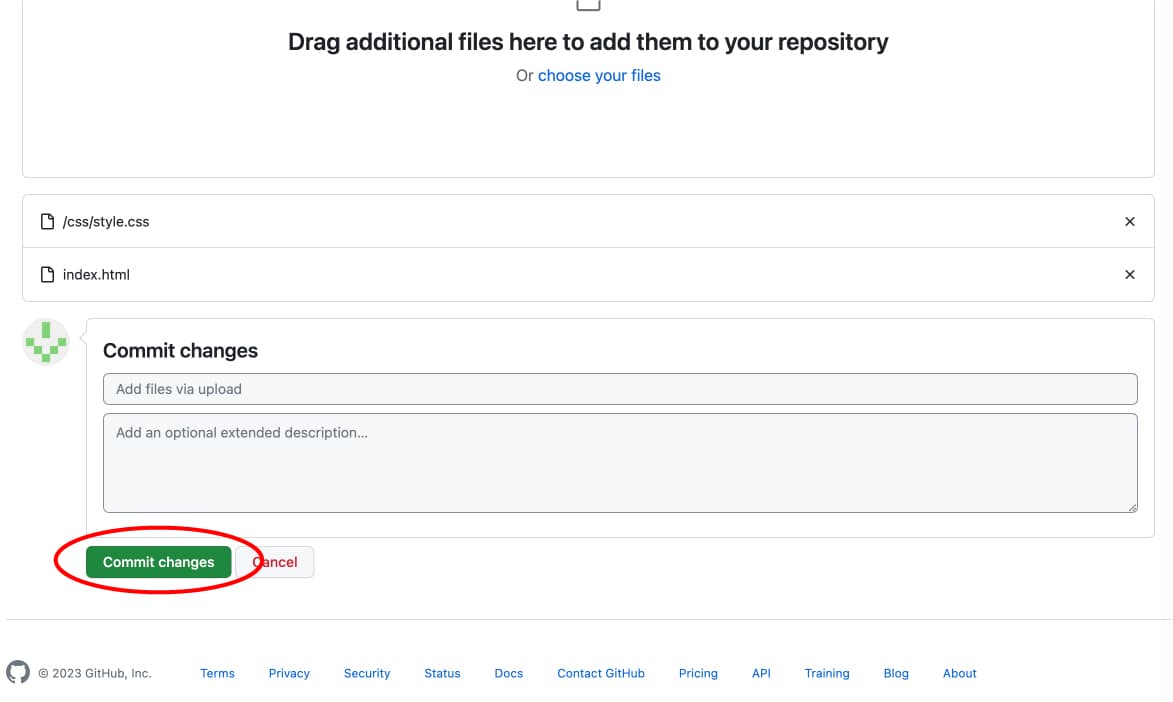Open the Pricing page
Screen dimensions: 1173x702
point(698,673)
